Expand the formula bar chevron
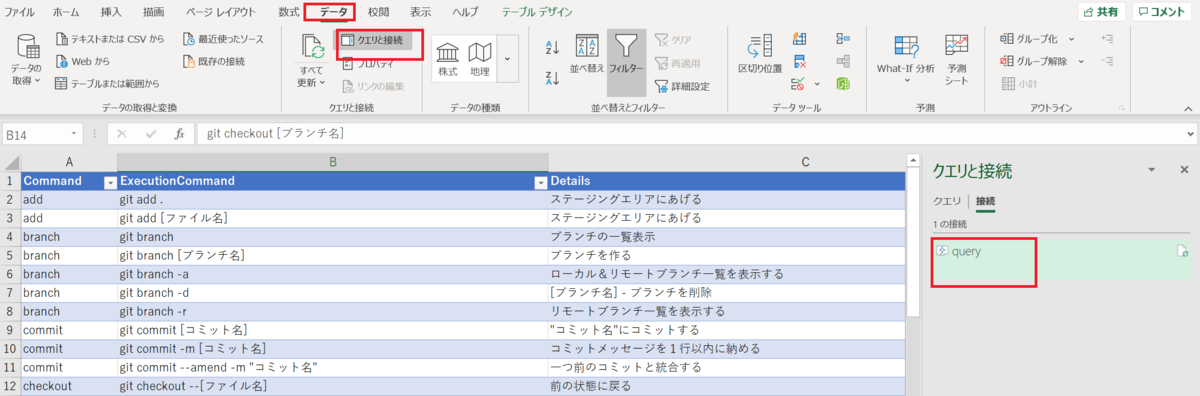This screenshot has height=396, width=1200. 1190,134
